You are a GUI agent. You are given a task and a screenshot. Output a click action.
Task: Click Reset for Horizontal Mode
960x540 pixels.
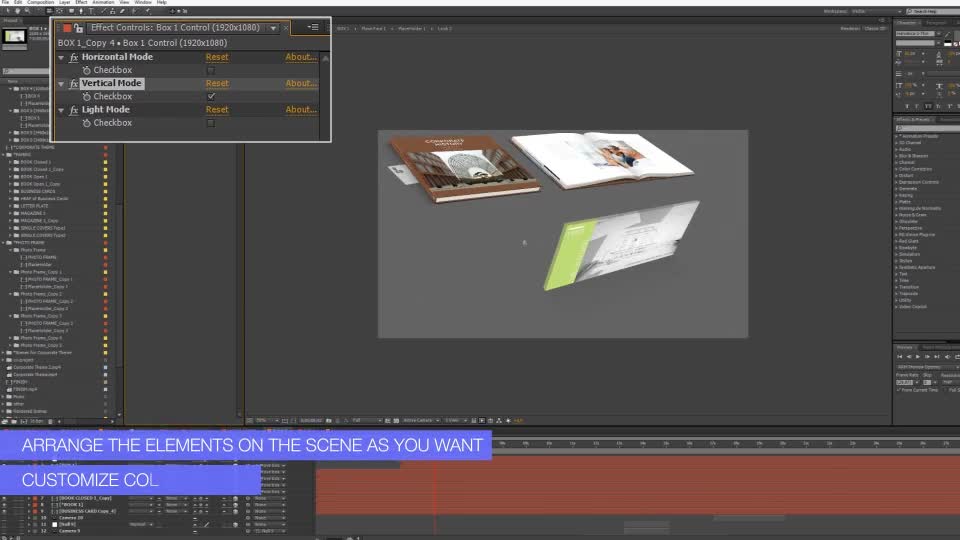coord(217,57)
